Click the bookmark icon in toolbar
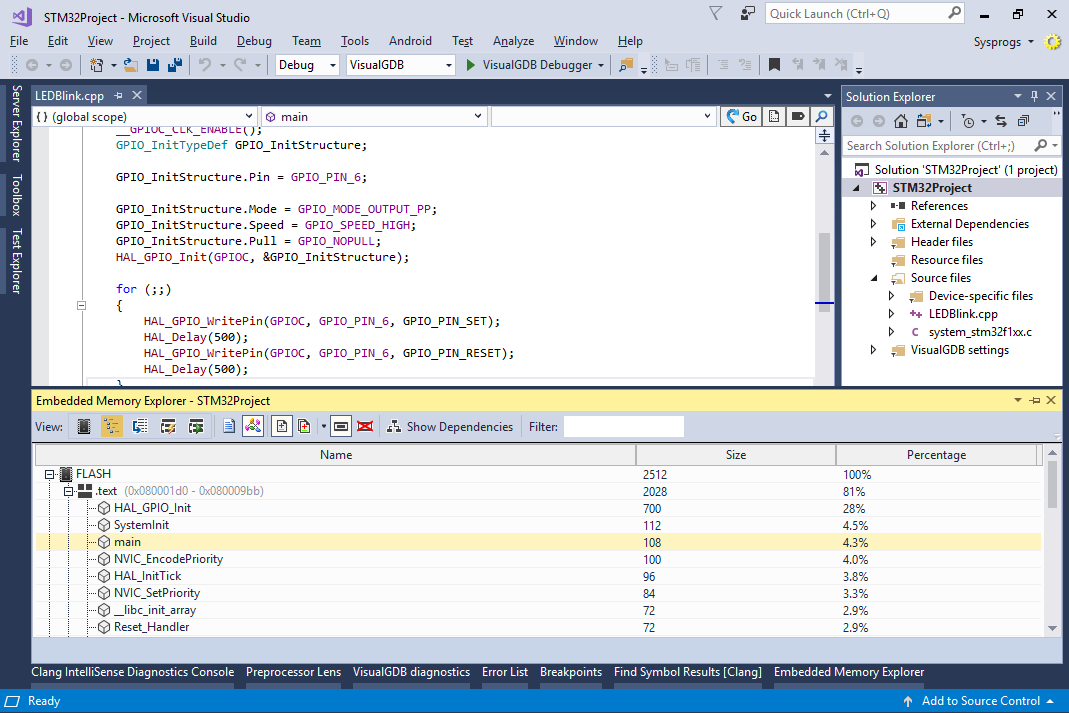 click(x=774, y=65)
